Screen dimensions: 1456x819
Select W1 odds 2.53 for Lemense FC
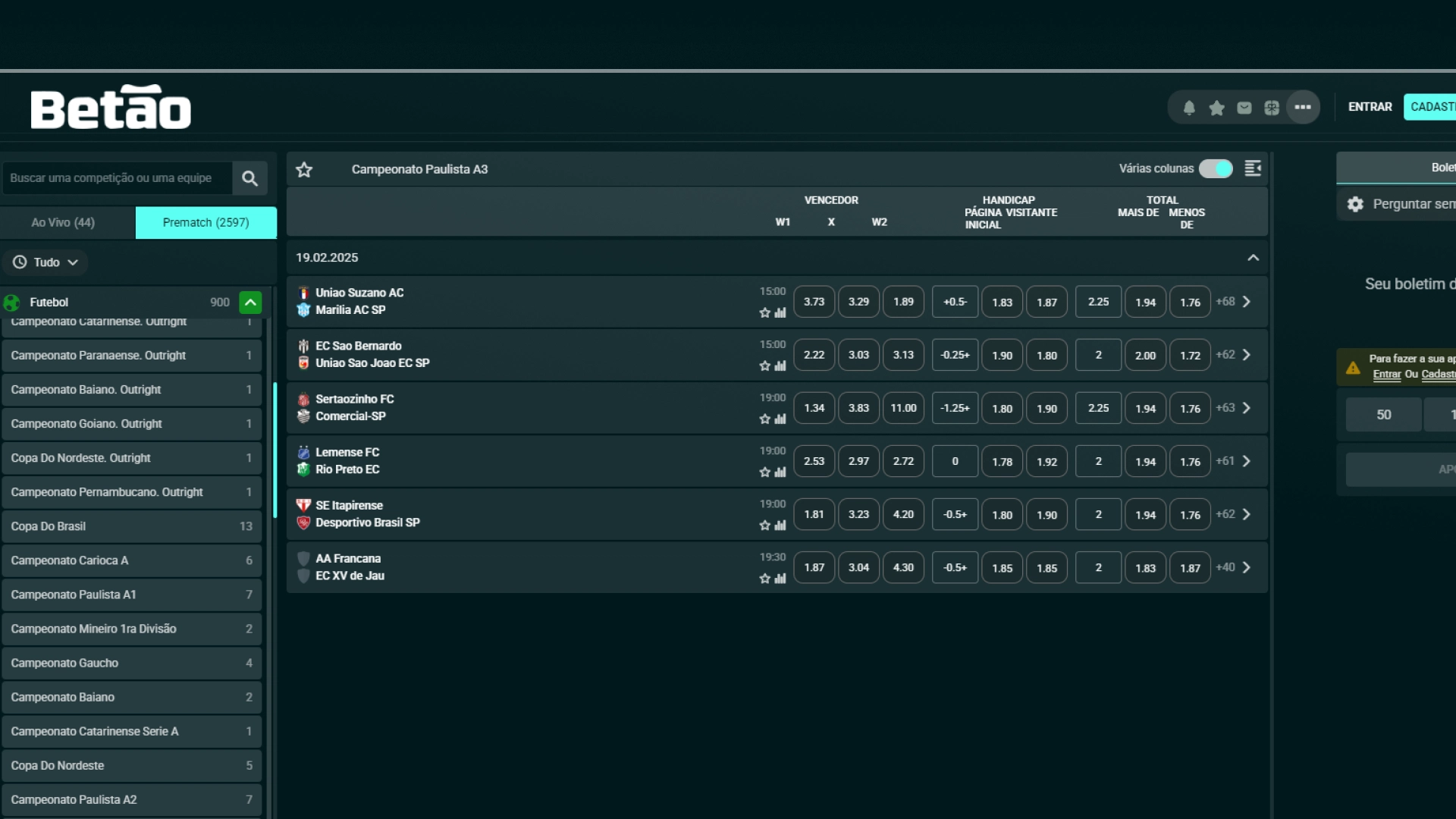point(814,461)
